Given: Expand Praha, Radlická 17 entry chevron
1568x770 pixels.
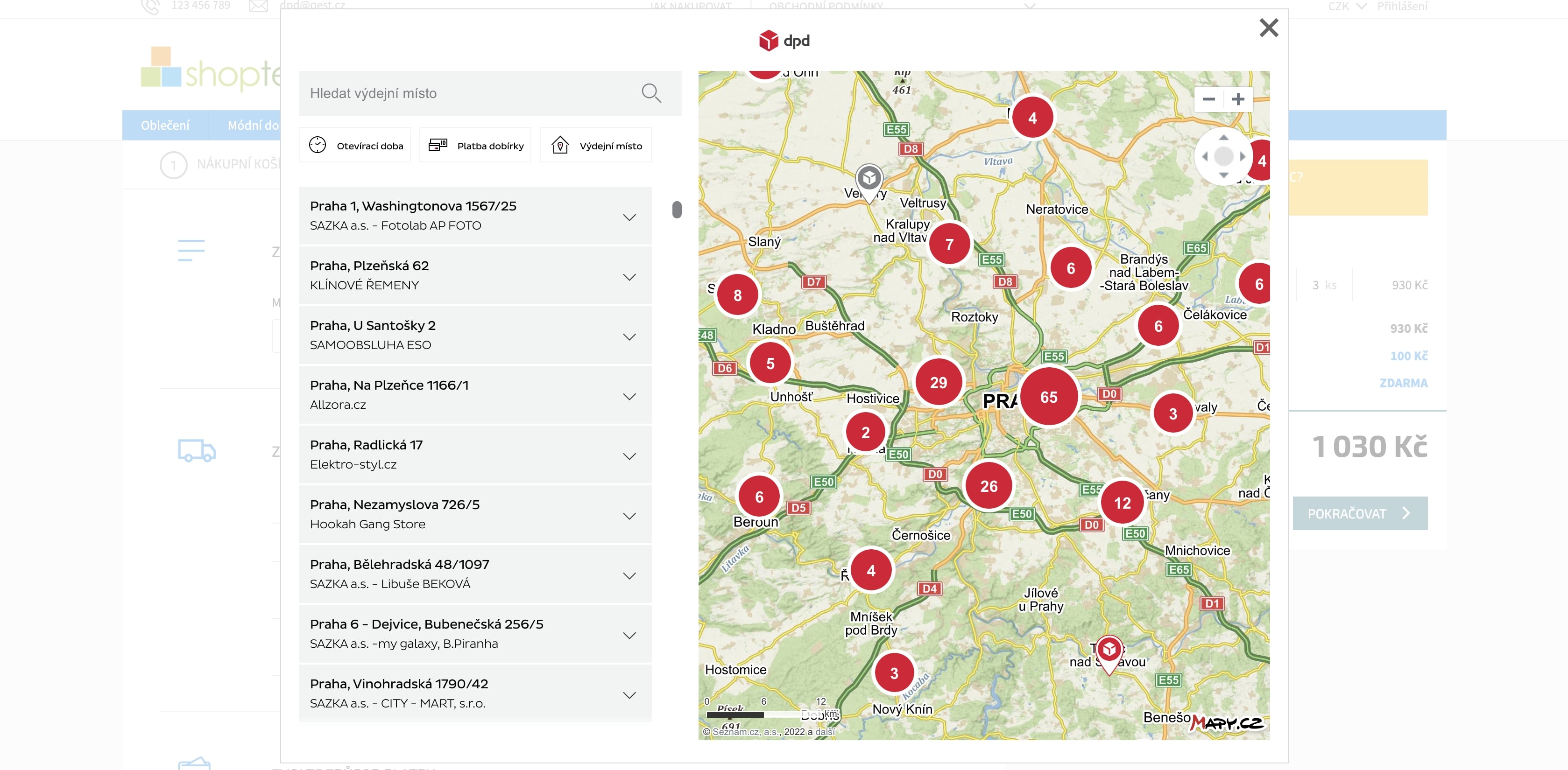Looking at the screenshot, I should click(x=629, y=455).
